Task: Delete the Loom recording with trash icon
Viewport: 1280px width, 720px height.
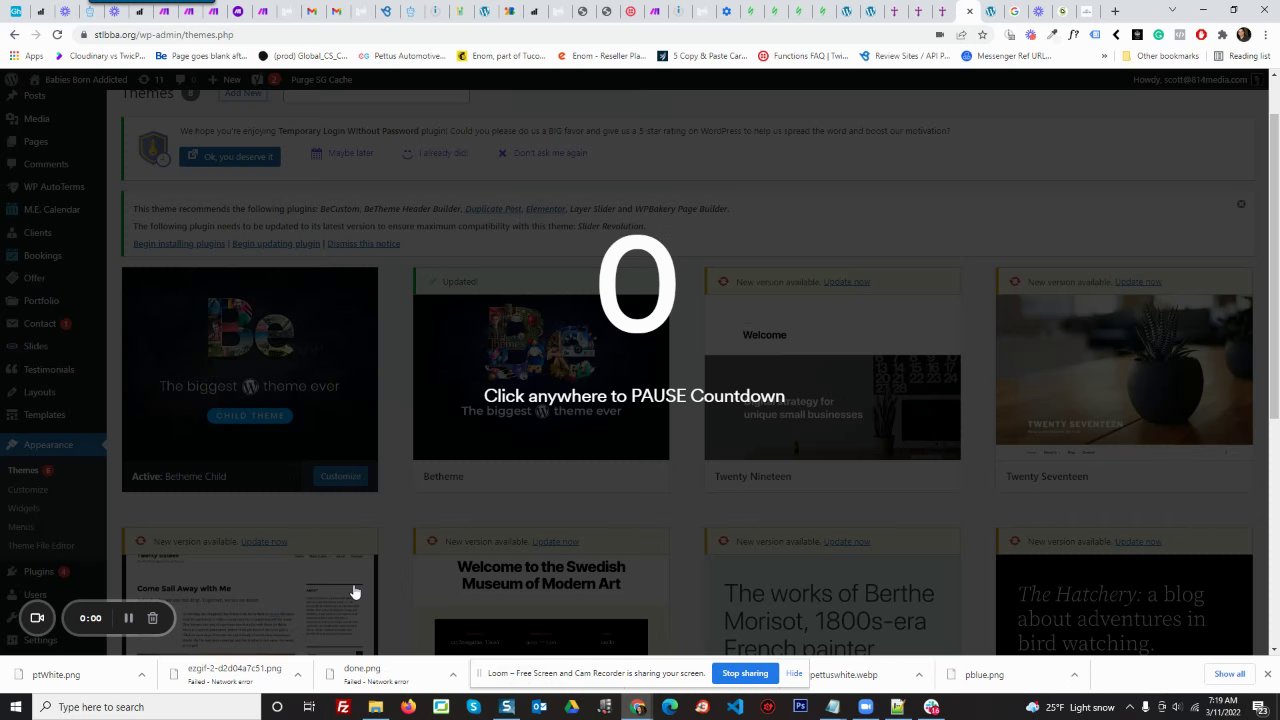Action: (x=152, y=618)
